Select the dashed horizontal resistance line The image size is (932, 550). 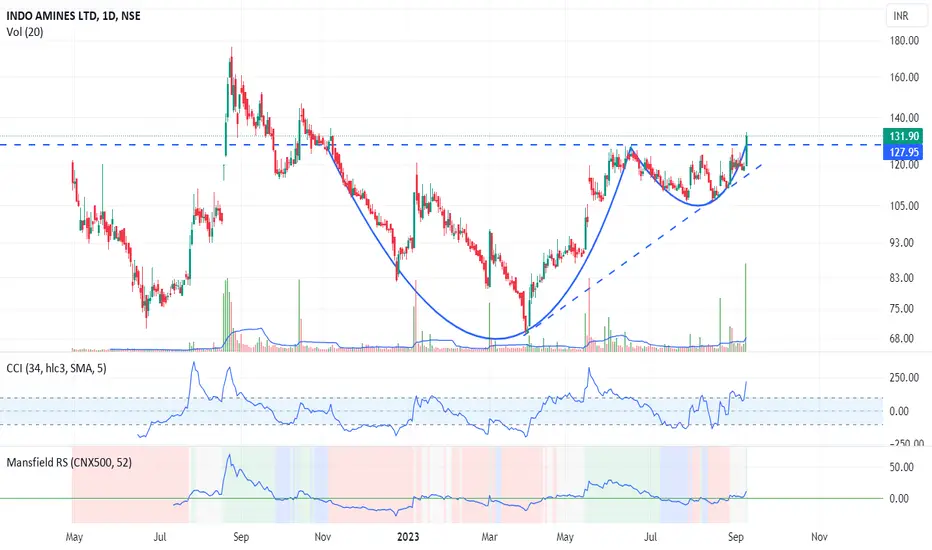pyautogui.click(x=440, y=144)
